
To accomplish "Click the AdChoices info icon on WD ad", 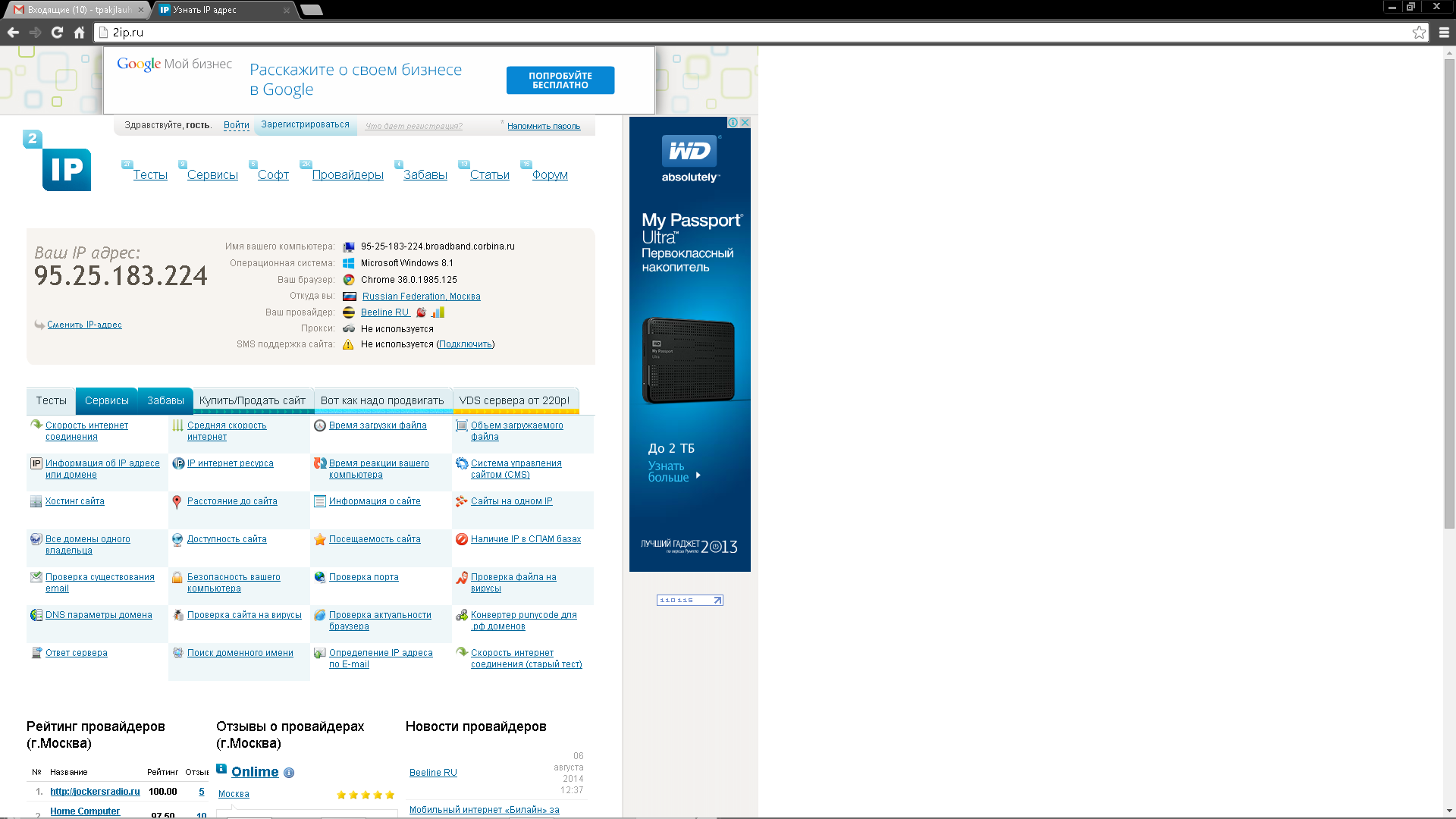I will (x=733, y=122).
